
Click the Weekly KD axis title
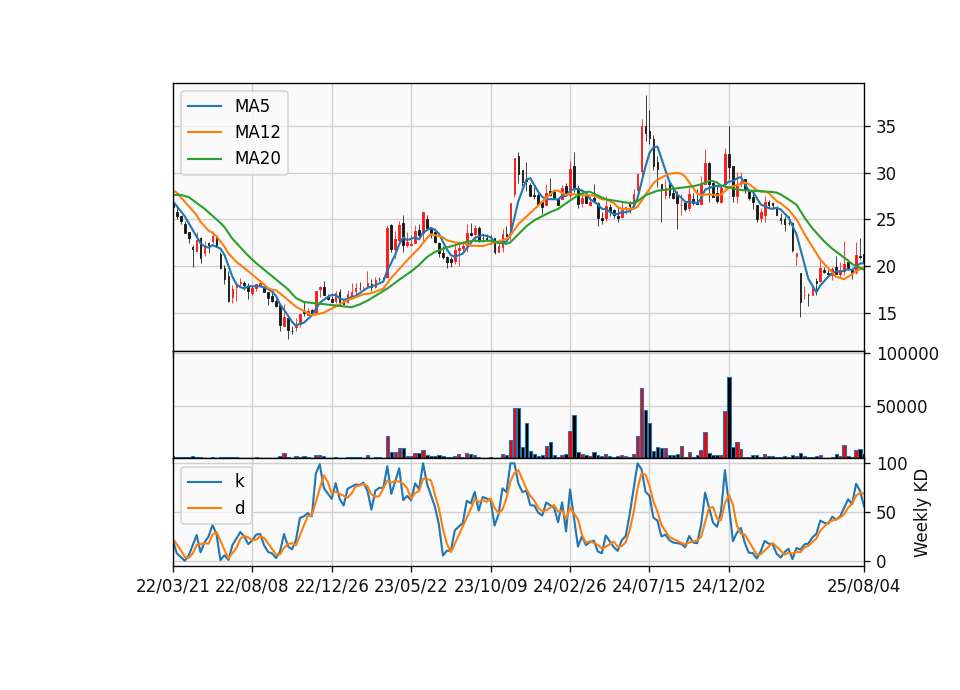[x=921, y=513]
